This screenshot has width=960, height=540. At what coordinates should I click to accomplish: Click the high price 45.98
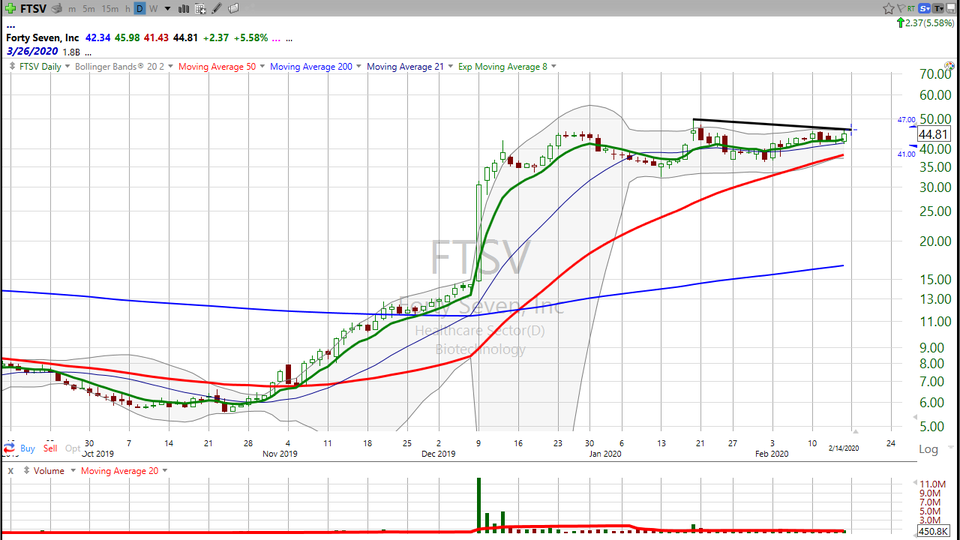click(x=127, y=38)
